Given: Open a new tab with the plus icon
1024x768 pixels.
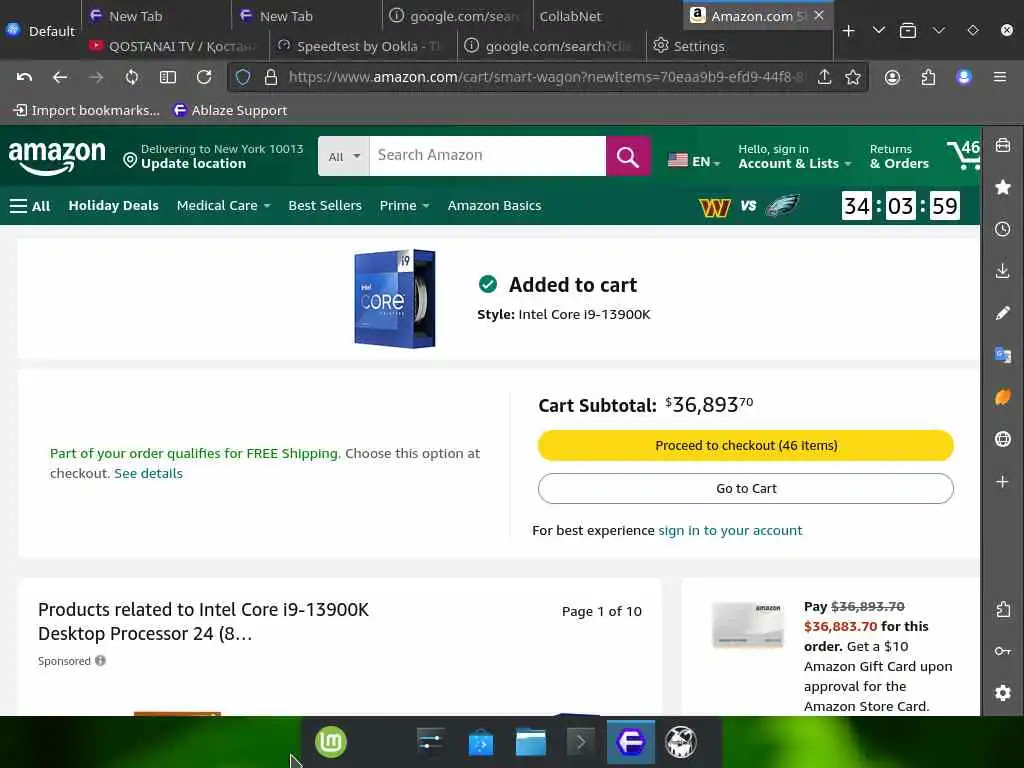Looking at the screenshot, I should (848, 31).
